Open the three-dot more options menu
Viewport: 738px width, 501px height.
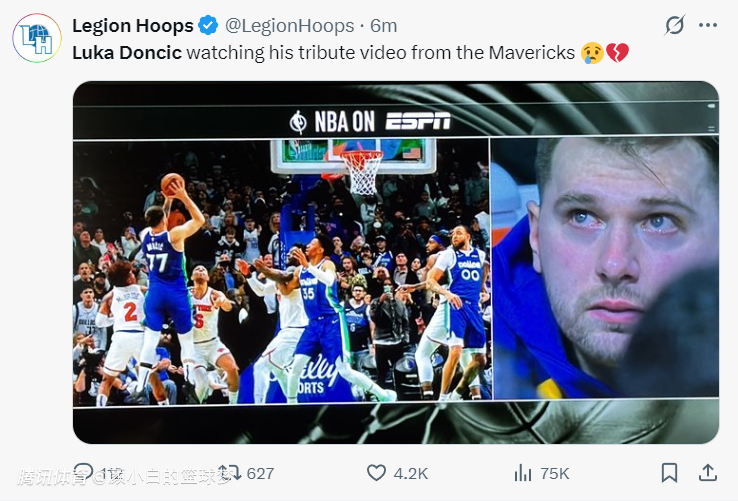click(x=707, y=26)
